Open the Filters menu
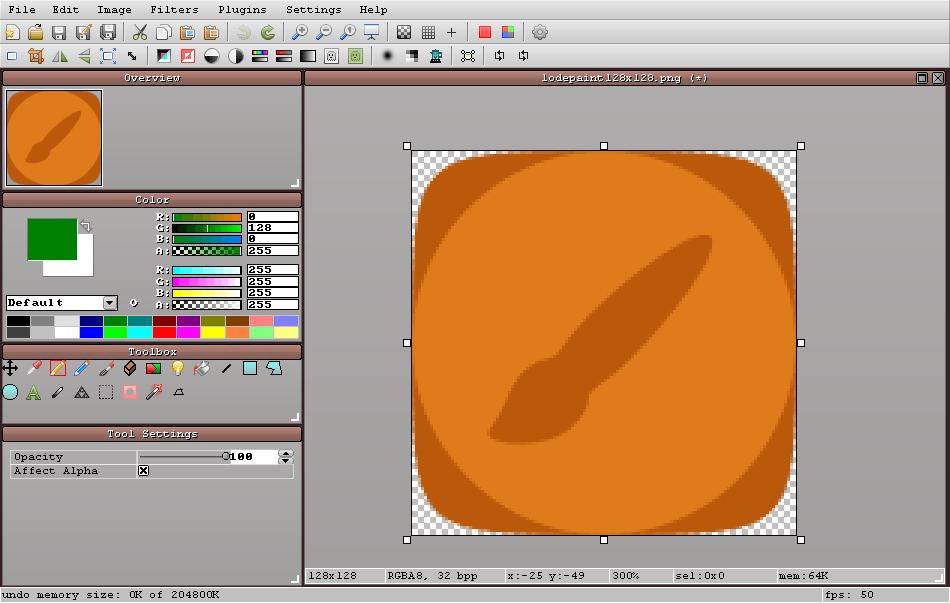Viewport: 950px width, 603px height. tap(174, 9)
